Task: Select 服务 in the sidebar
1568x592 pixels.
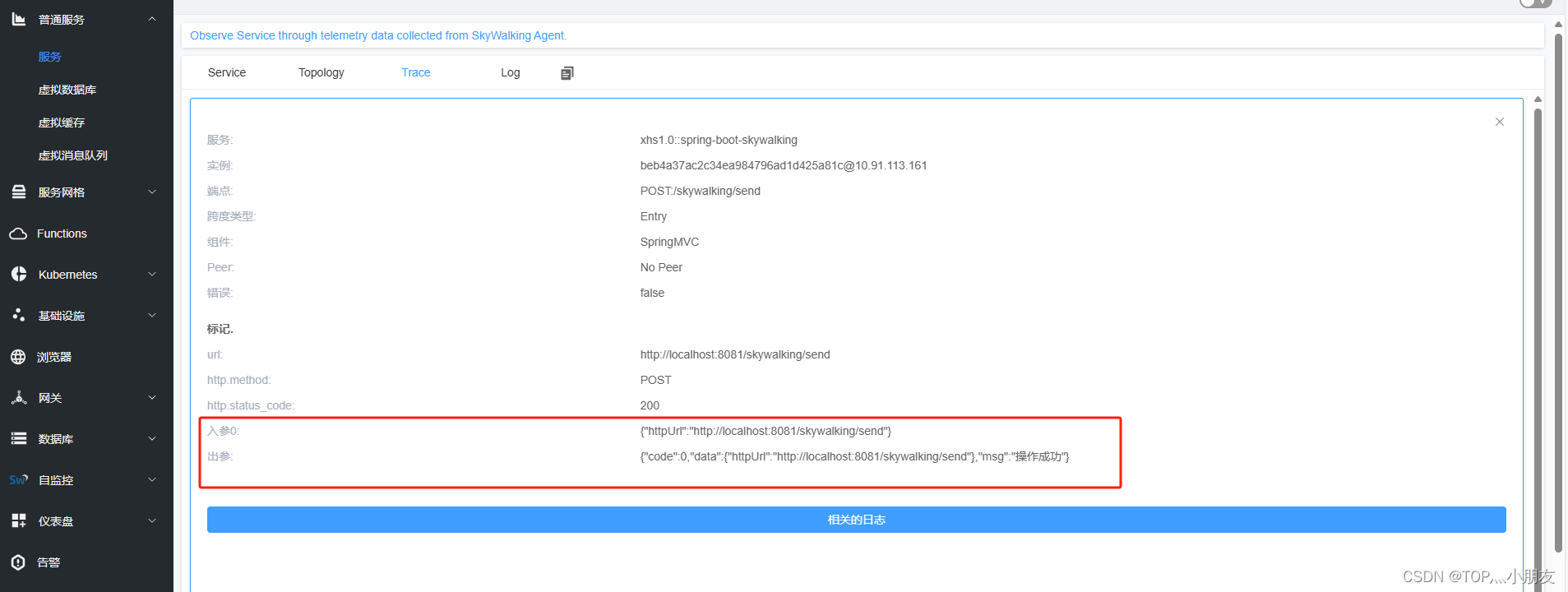Action: [x=50, y=57]
